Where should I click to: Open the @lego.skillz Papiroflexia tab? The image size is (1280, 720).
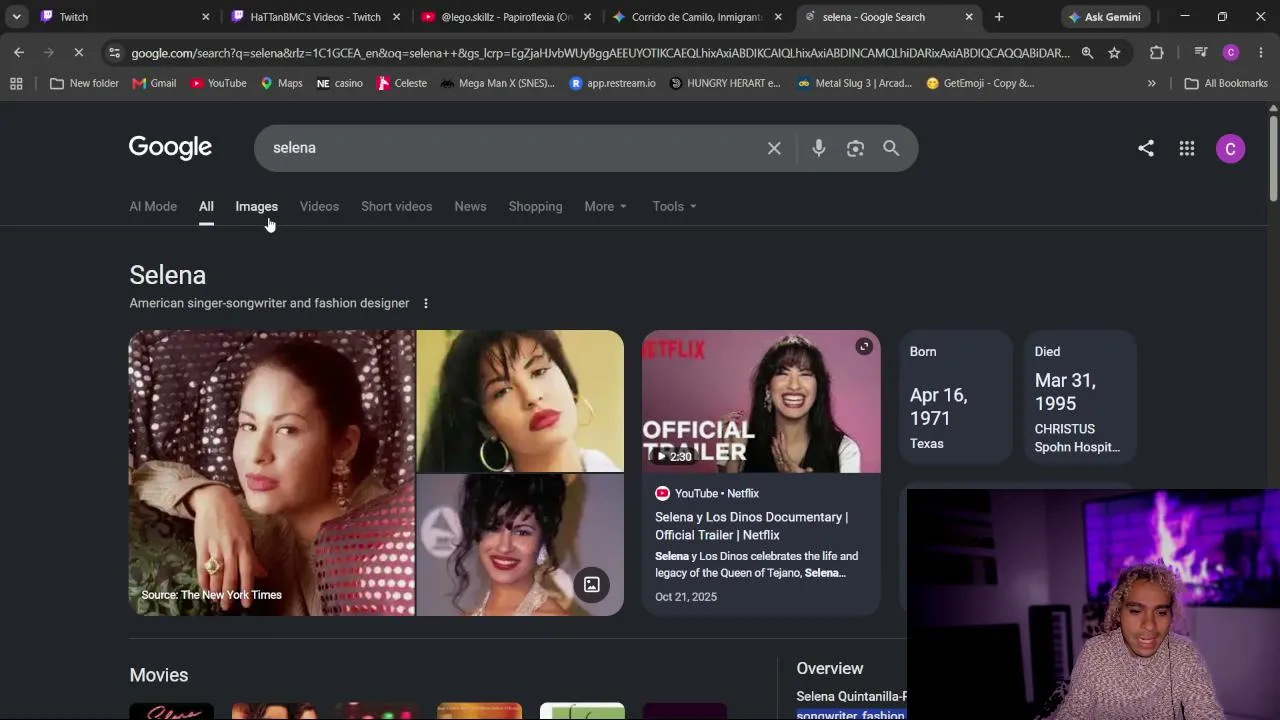pos(506,17)
